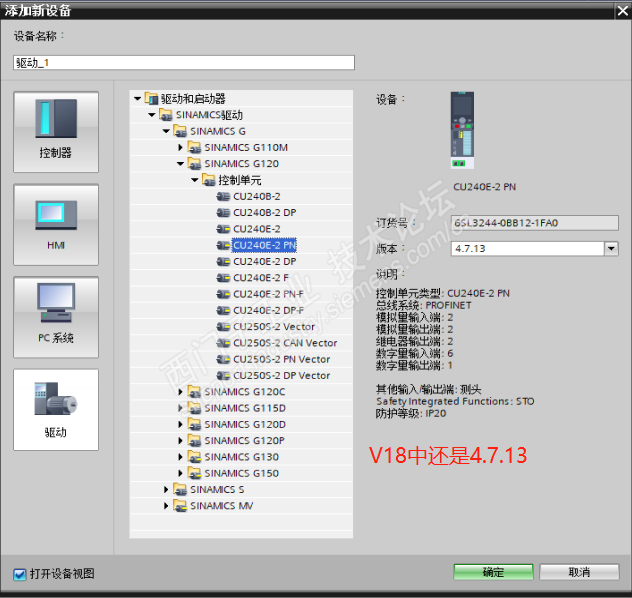Select the SINAMICS G115D tree row
This screenshot has width=632, height=598.
(241, 408)
